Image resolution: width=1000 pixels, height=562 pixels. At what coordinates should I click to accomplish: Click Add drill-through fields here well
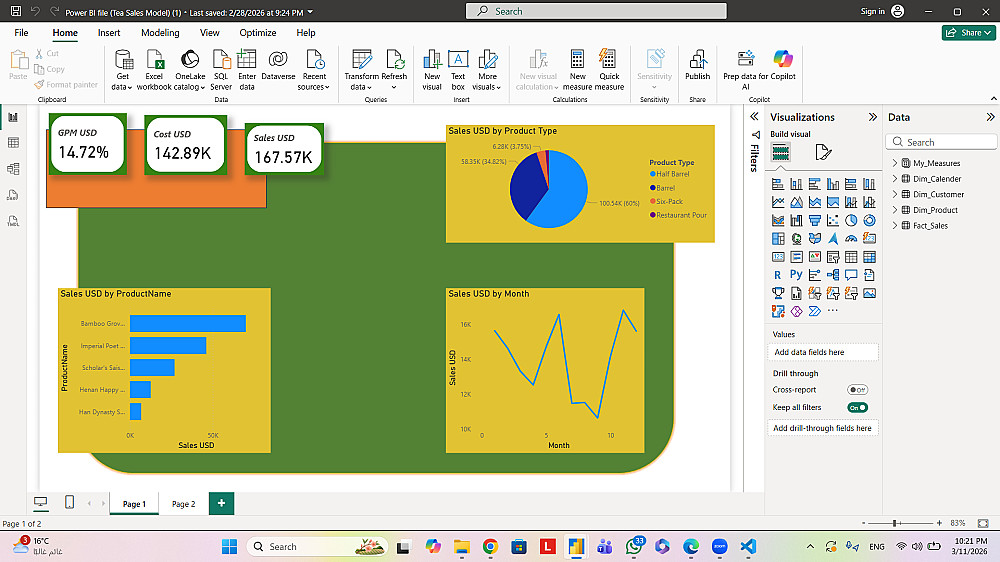pos(823,428)
